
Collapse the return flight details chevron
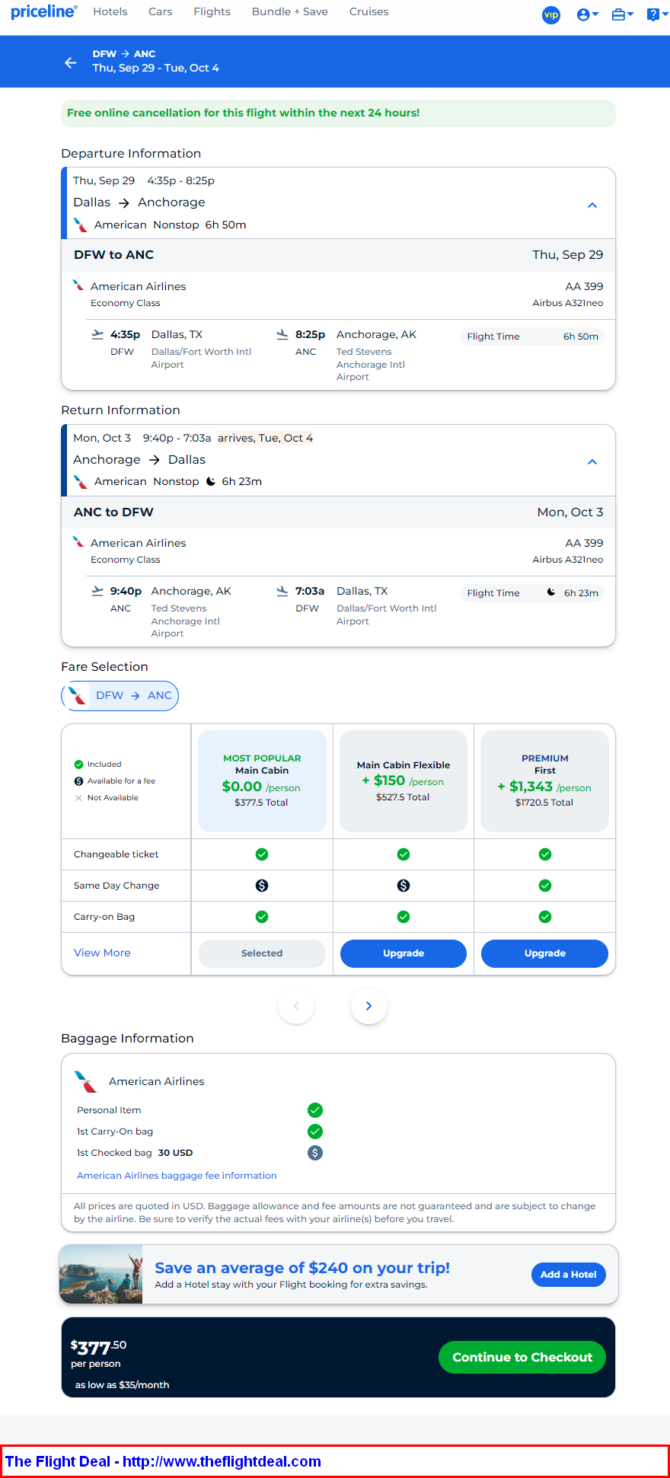point(591,462)
